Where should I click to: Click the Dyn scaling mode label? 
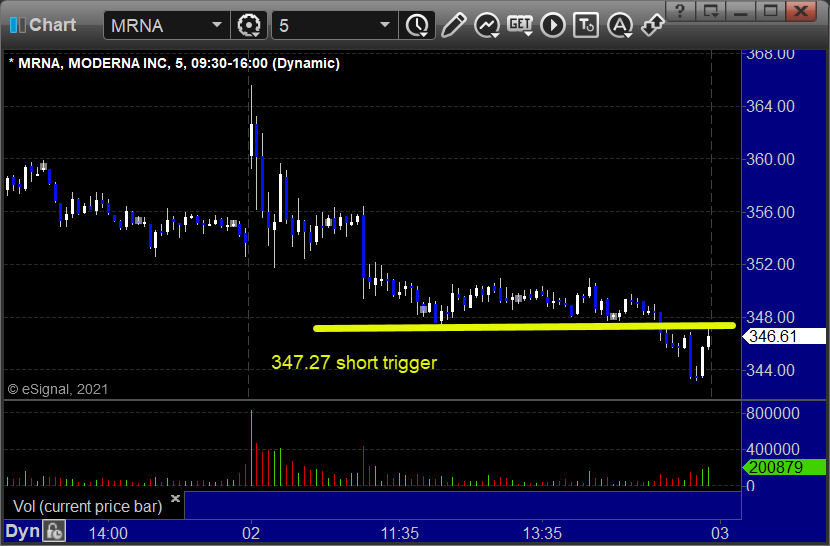23,531
